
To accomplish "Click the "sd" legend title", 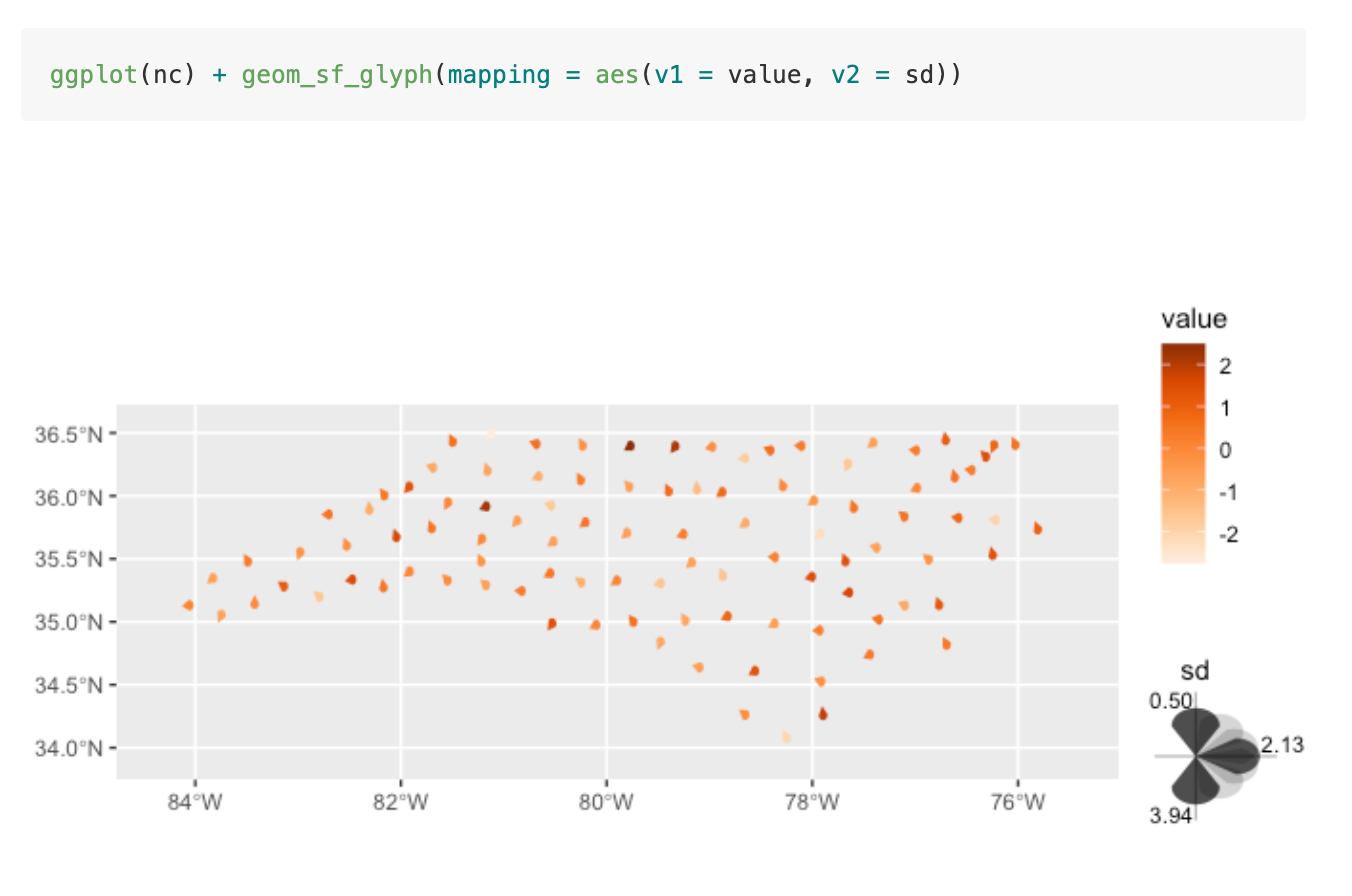I will point(1194,669).
